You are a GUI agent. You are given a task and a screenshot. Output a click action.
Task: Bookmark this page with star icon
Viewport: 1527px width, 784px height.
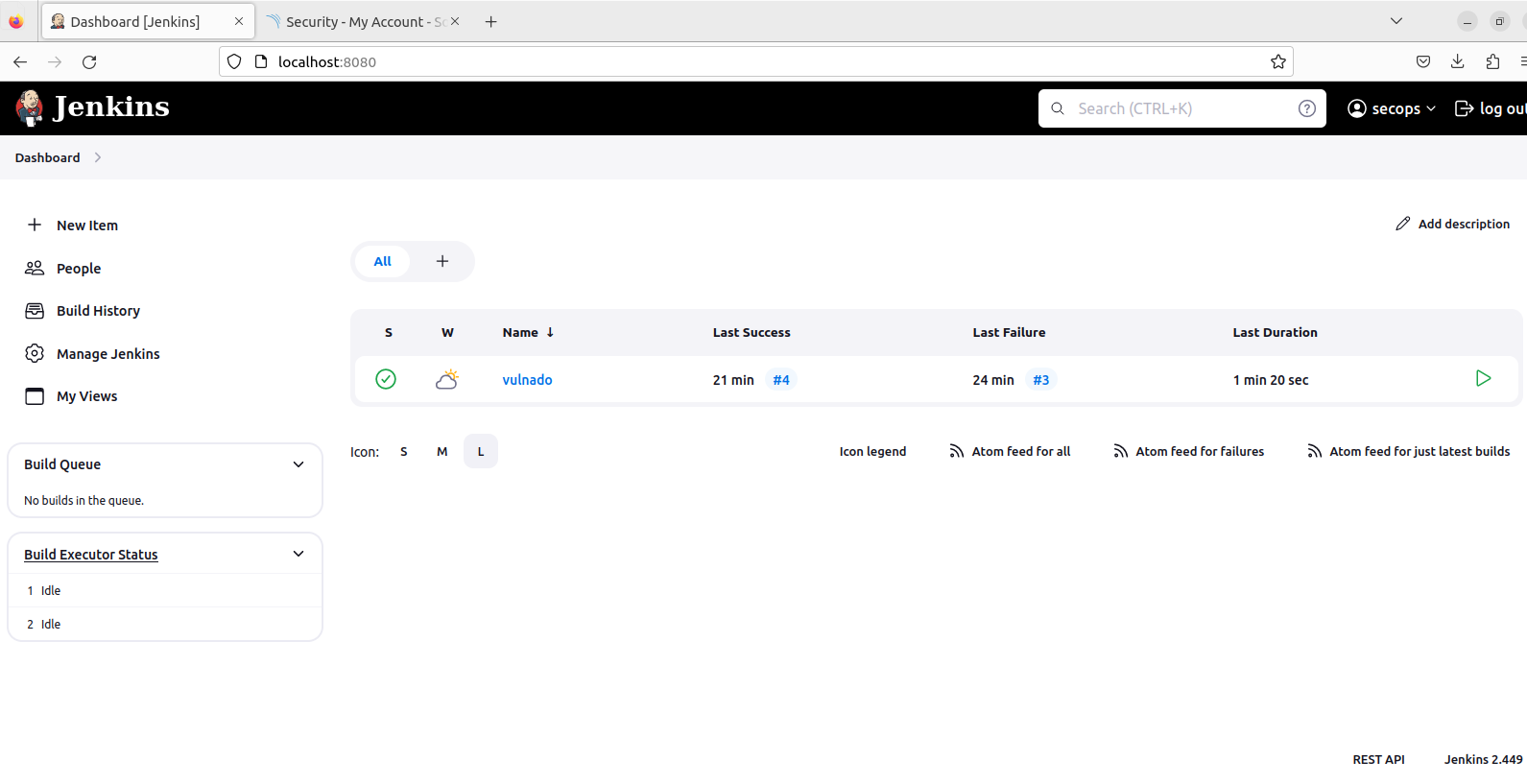coord(1277,61)
